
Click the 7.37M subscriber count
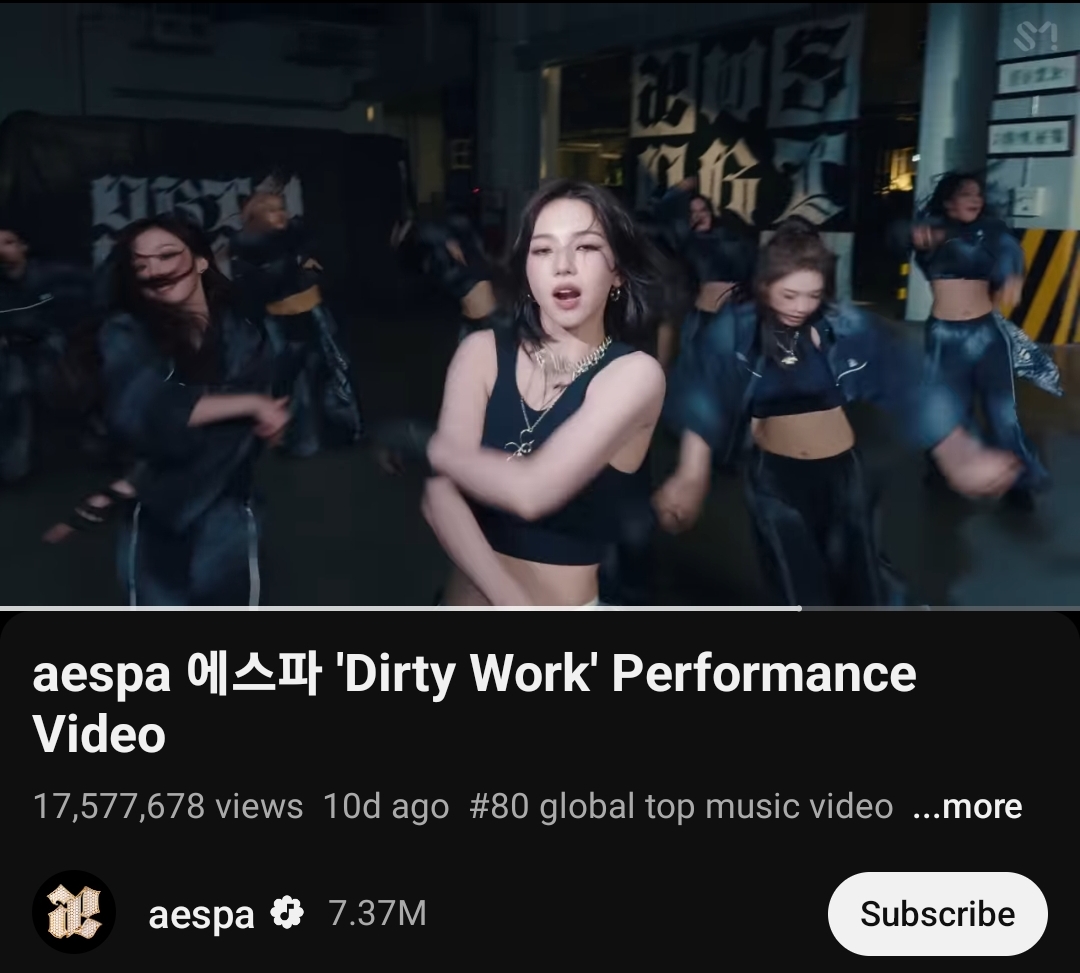pyautogui.click(x=377, y=913)
